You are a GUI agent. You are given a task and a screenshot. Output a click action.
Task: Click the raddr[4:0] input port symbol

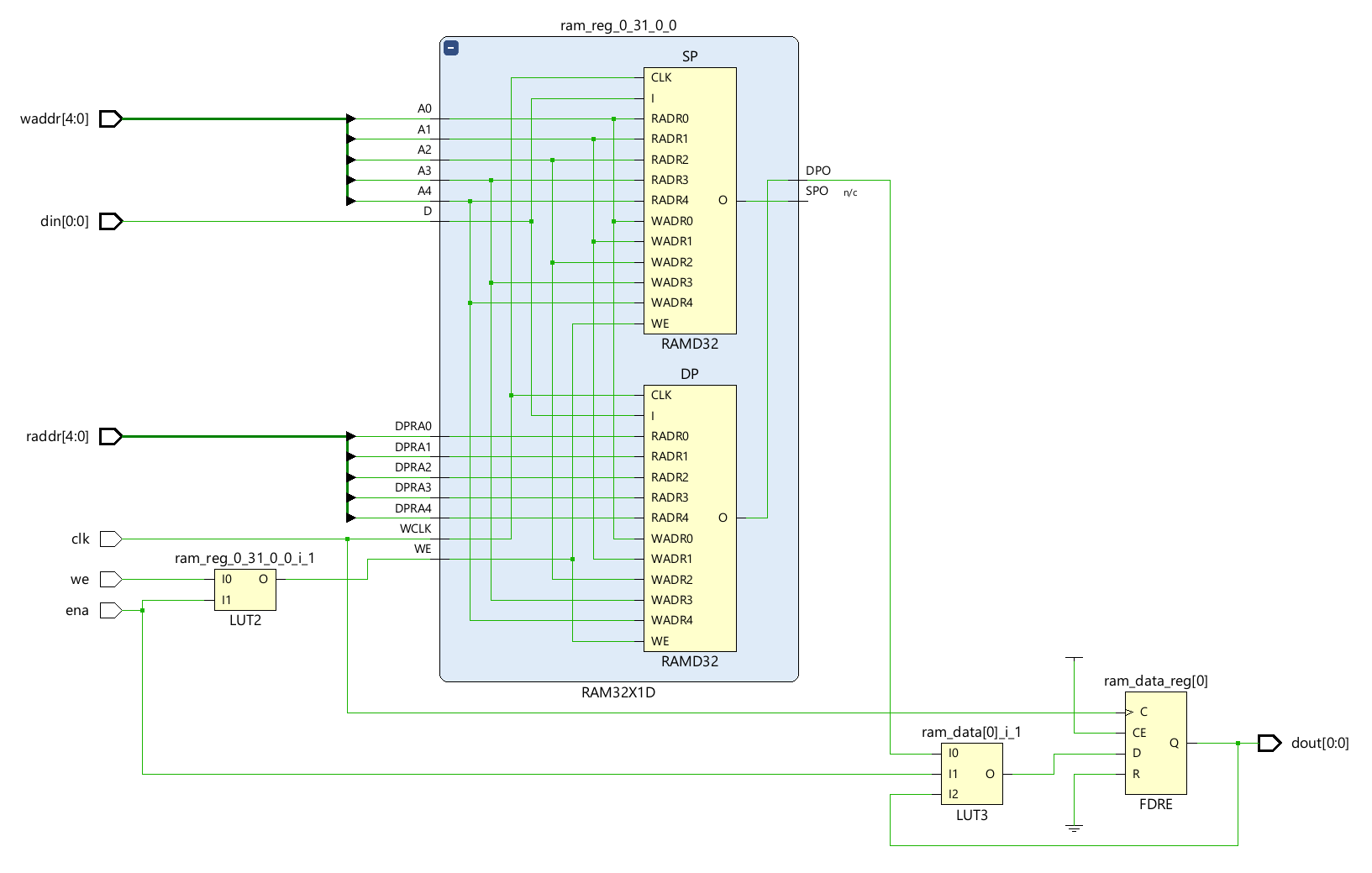(111, 437)
